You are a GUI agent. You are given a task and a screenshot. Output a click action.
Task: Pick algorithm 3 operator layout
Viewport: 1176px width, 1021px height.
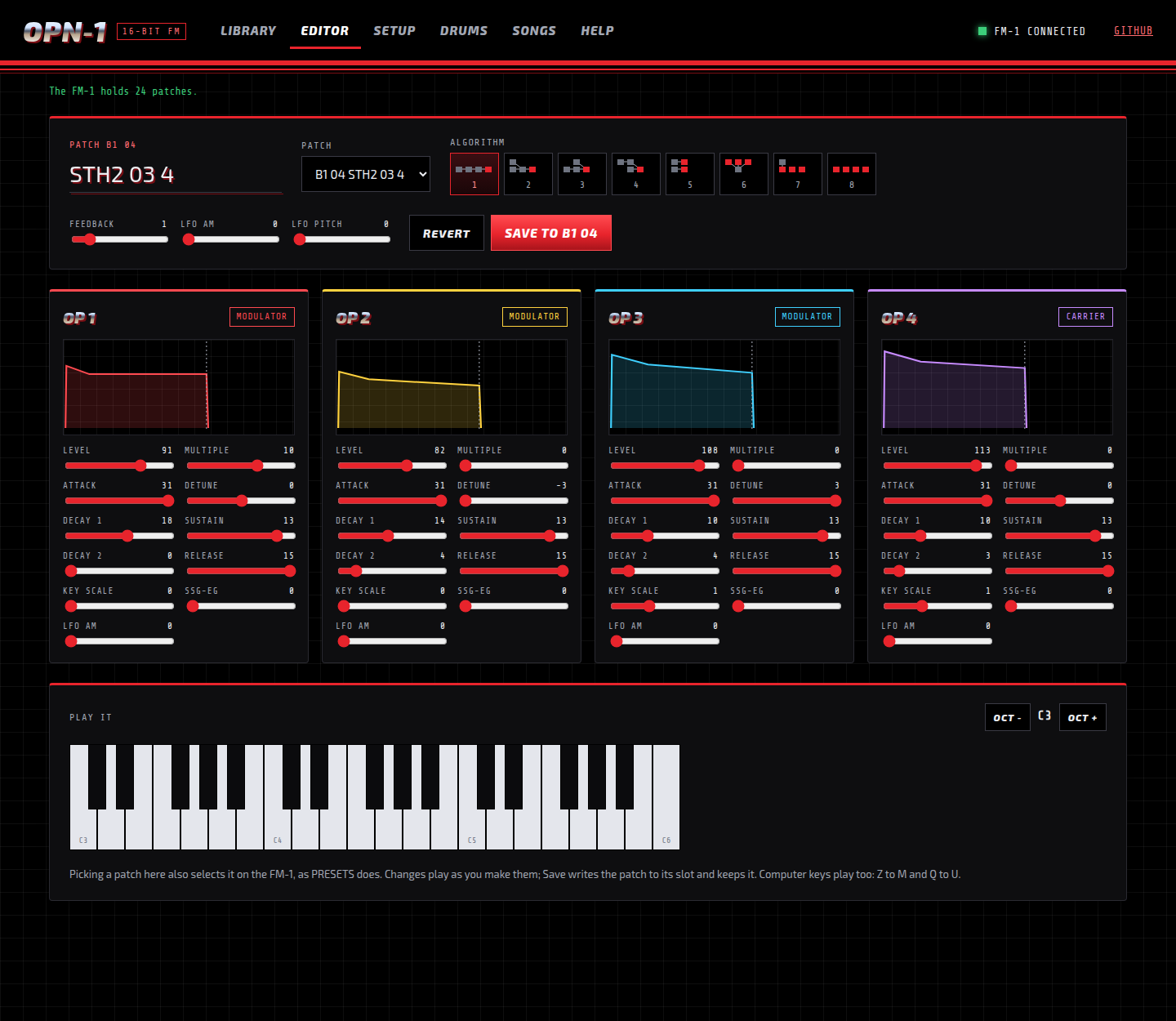click(x=582, y=174)
